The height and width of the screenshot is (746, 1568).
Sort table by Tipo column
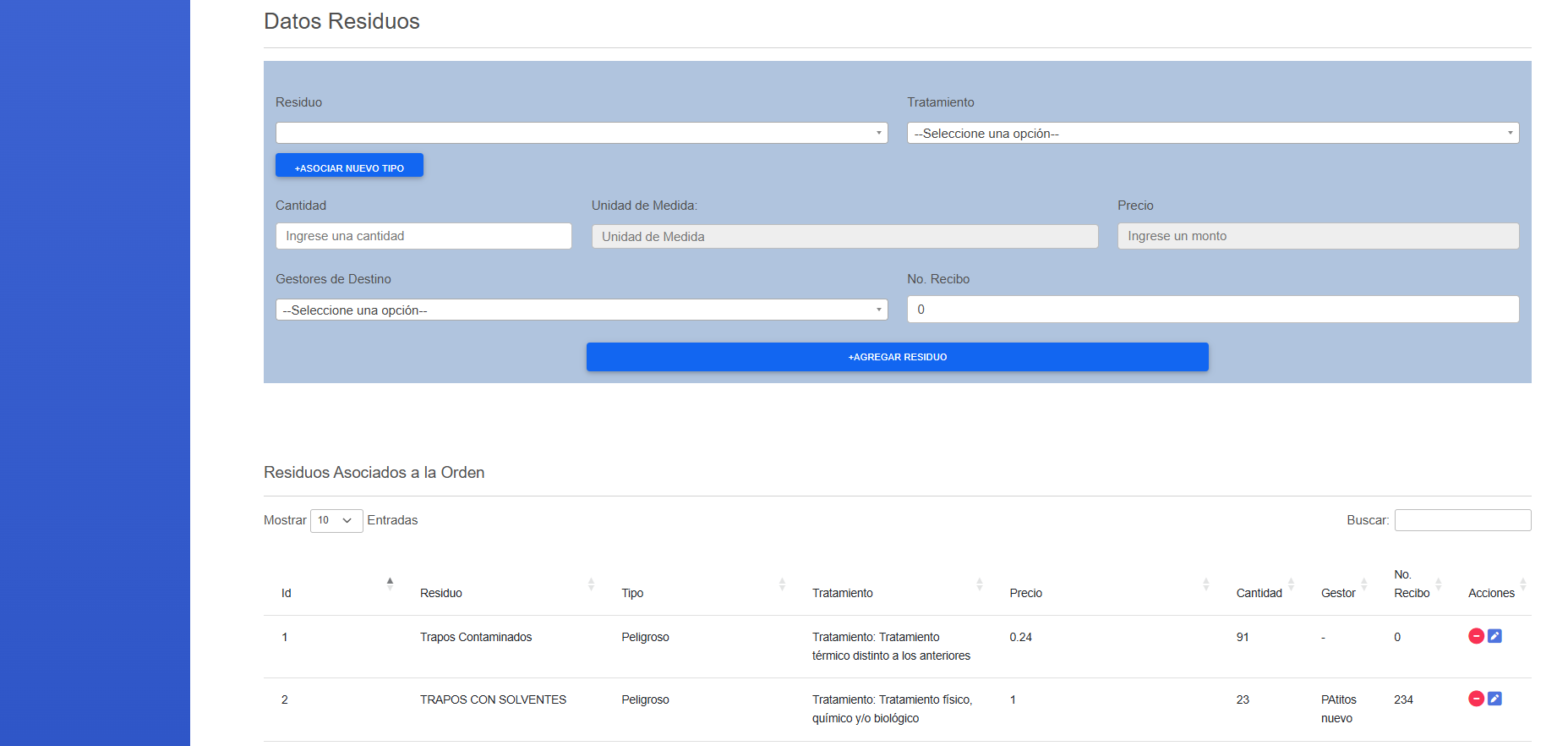632,593
